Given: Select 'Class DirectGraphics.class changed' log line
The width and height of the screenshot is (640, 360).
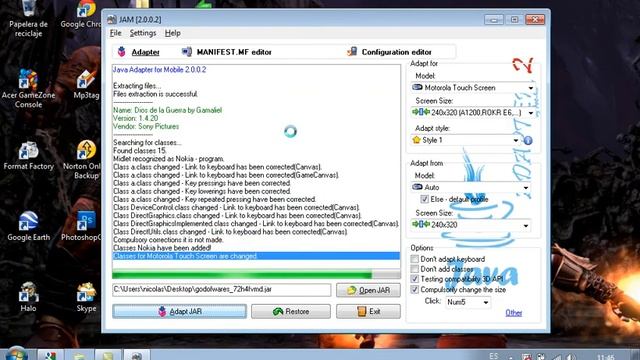Looking at the screenshot, I should tap(237, 216).
